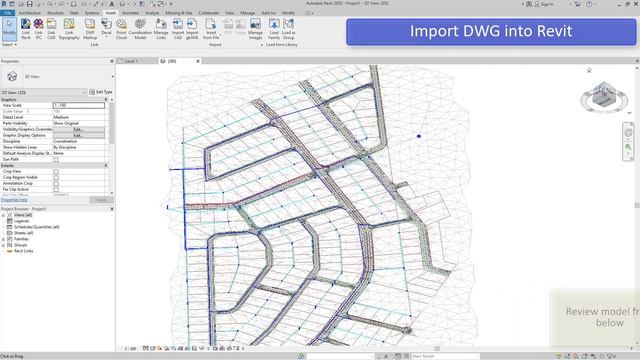Switch to the Architecture ribbon tab
This screenshot has height=360, width=640.
[30, 13]
